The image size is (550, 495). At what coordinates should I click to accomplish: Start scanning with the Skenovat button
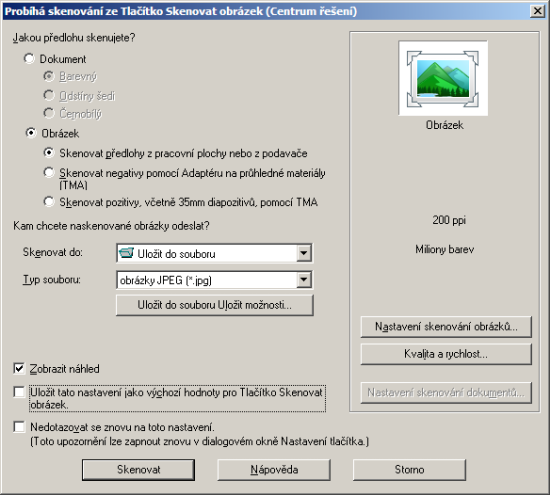(x=139, y=470)
